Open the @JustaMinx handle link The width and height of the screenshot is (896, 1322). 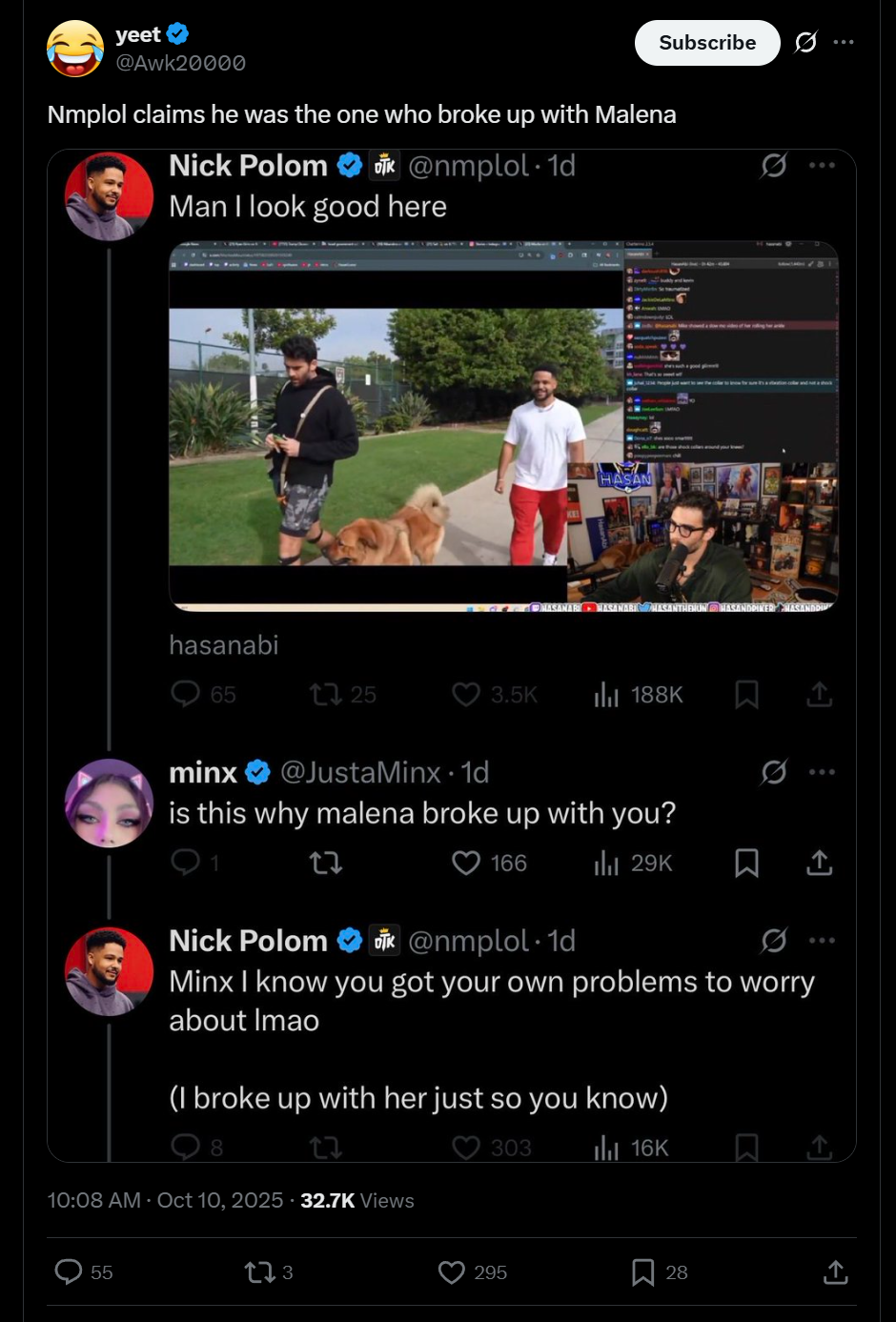pos(360,772)
